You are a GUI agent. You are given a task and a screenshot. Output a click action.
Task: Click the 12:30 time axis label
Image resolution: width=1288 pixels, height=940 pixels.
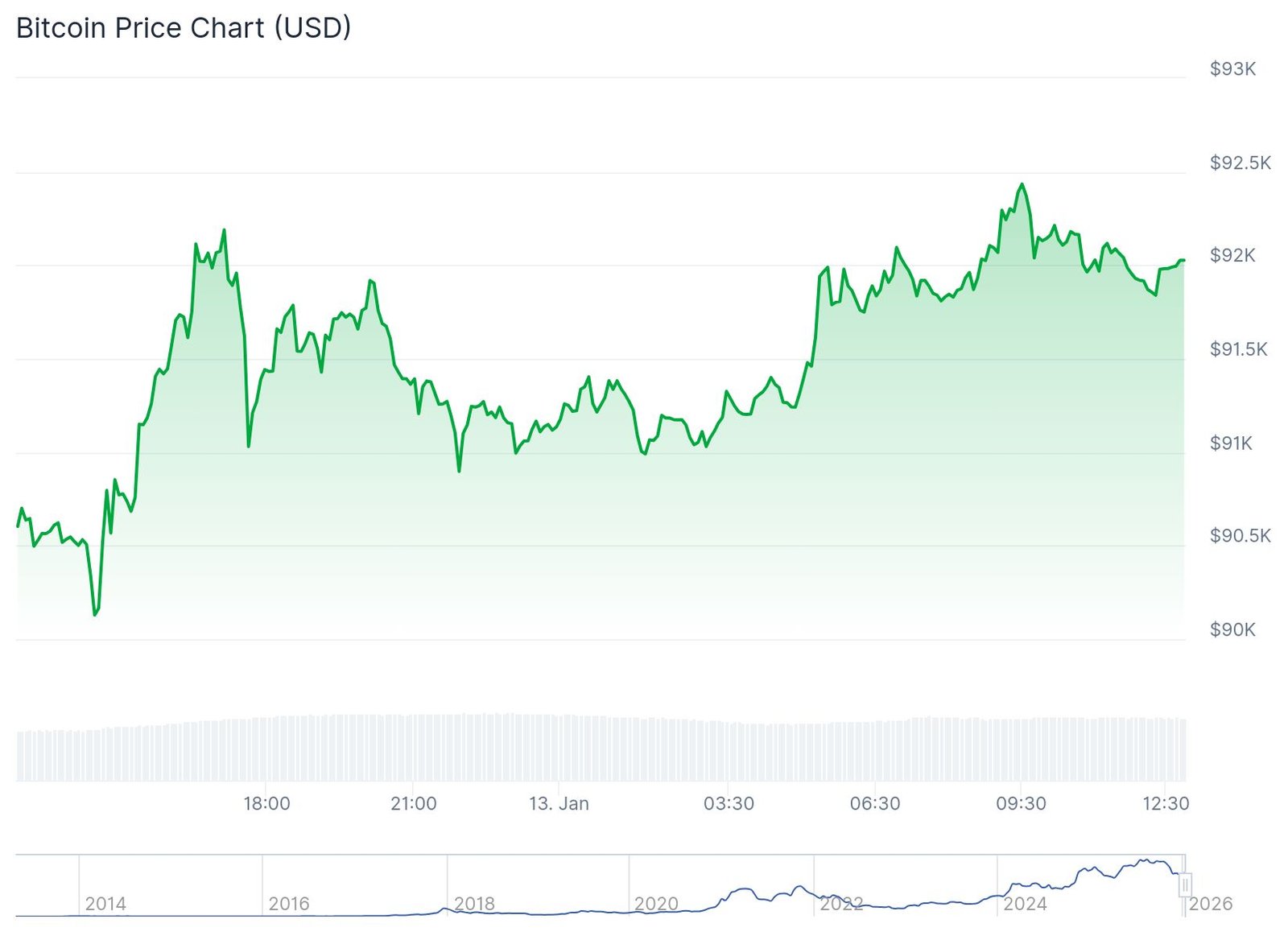point(1166,803)
